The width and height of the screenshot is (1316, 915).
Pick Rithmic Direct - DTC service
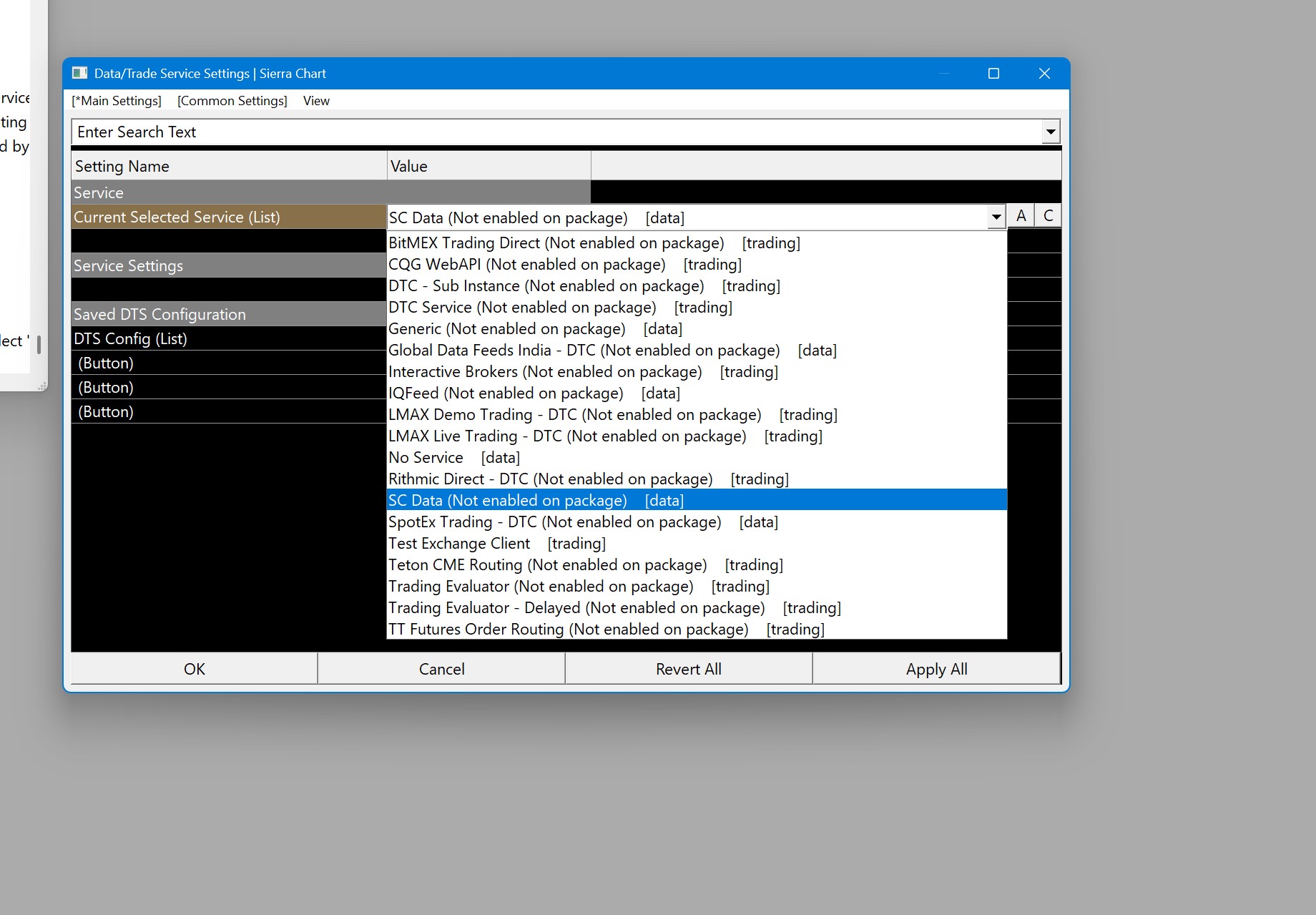click(x=697, y=479)
